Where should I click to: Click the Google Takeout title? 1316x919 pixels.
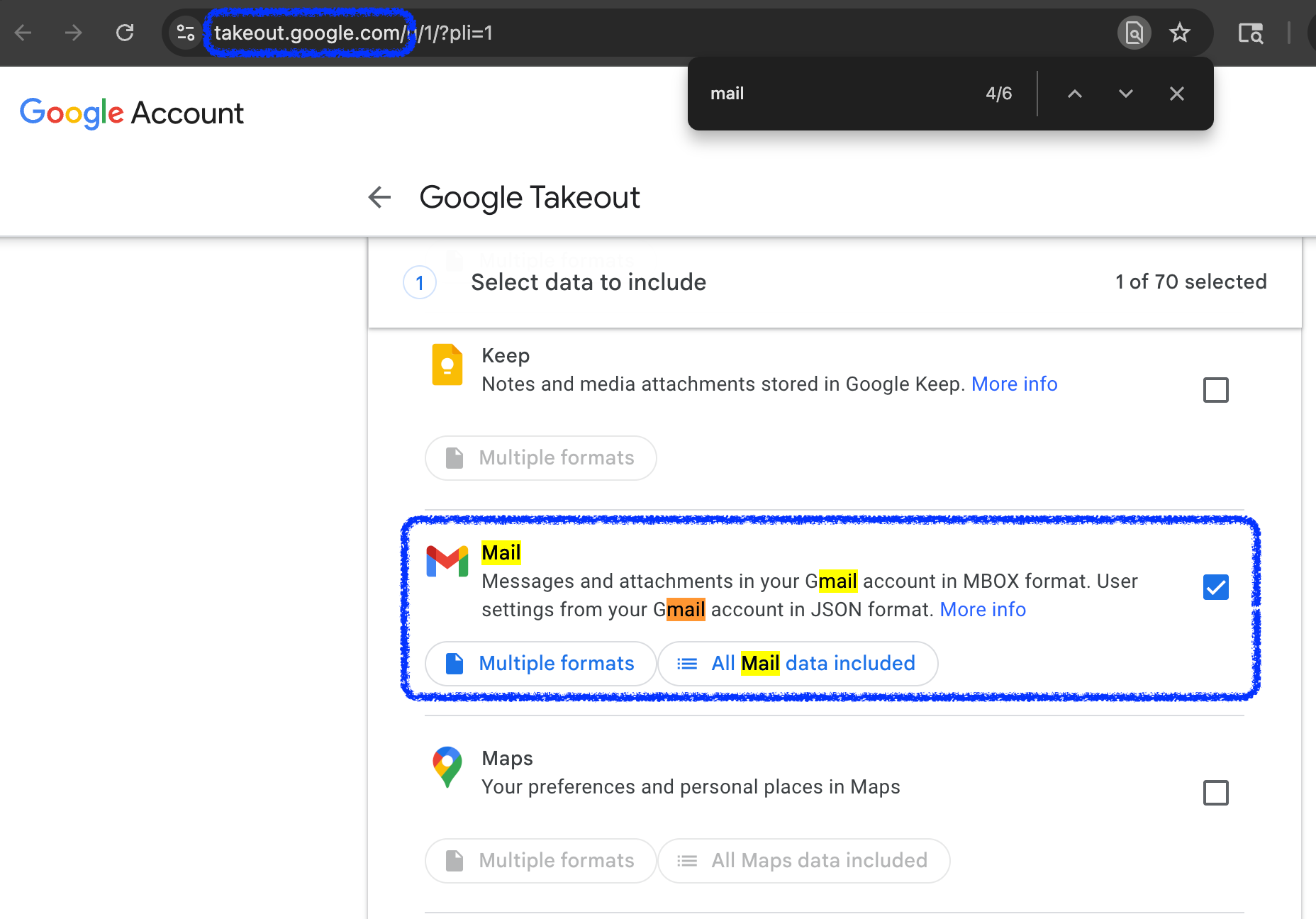530,198
